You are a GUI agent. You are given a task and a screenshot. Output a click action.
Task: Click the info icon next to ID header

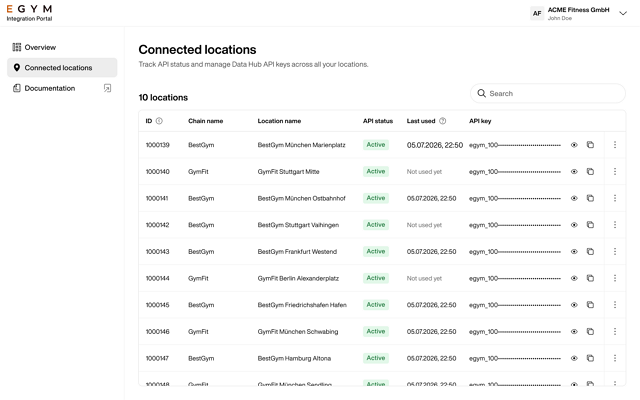coord(159,121)
